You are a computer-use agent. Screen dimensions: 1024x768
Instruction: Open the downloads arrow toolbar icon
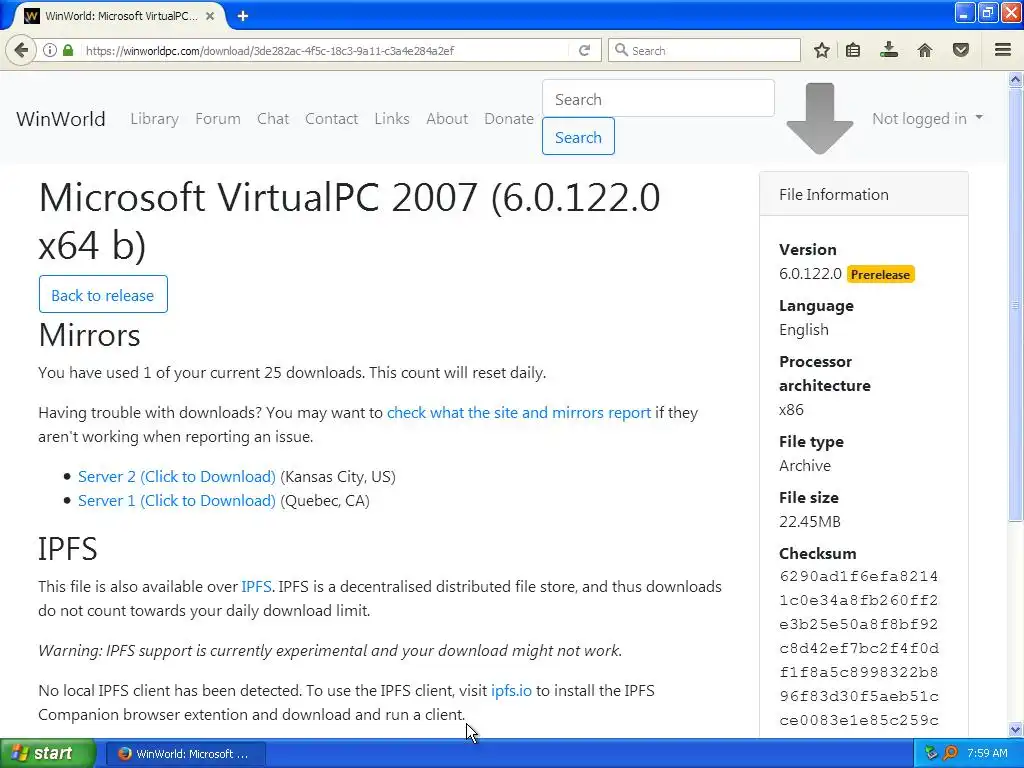point(889,50)
